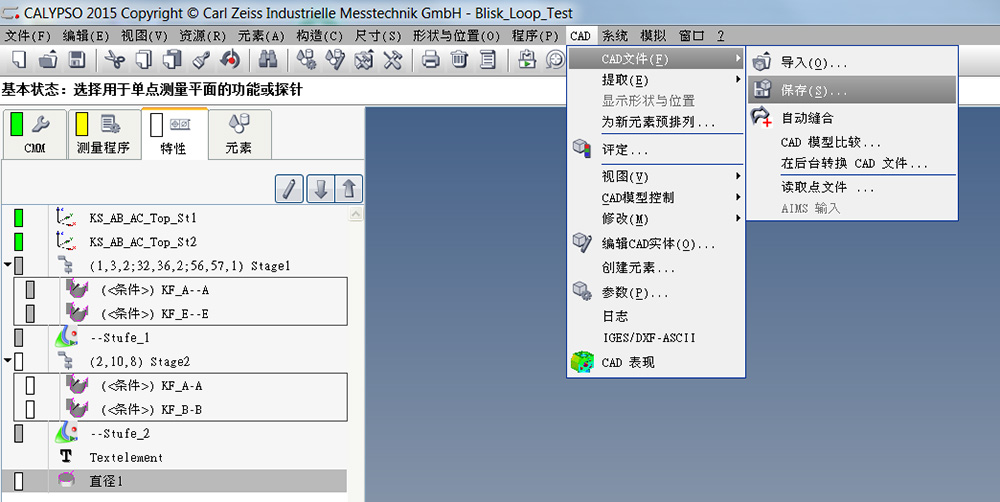Screen dimensions: 1000x502
Task: Expand the 提取(E) submenu
Action: [656, 80]
